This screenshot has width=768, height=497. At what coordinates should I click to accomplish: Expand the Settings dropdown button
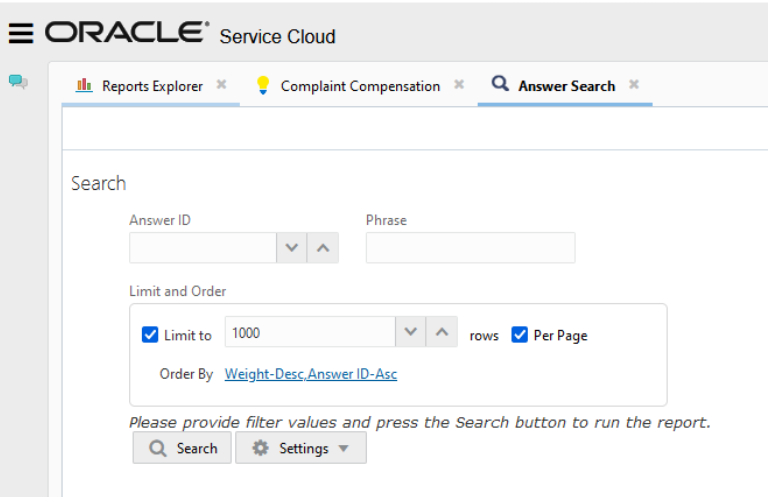(x=301, y=448)
